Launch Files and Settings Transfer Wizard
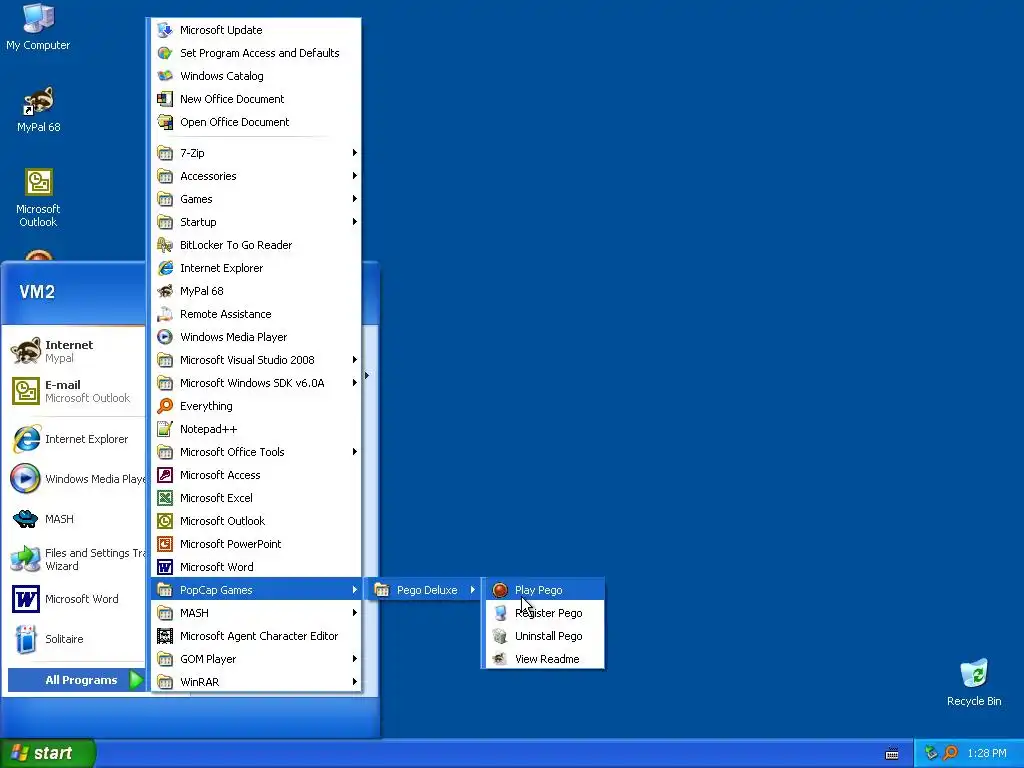The image size is (1024, 768). pos(76,559)
